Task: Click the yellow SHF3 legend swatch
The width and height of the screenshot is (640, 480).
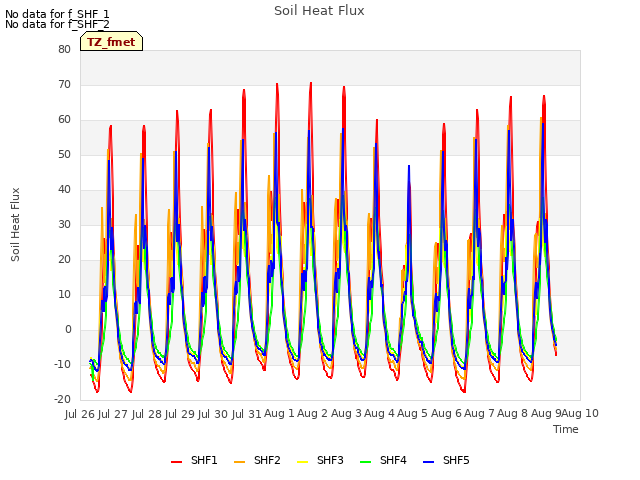Action: point(302,462)
